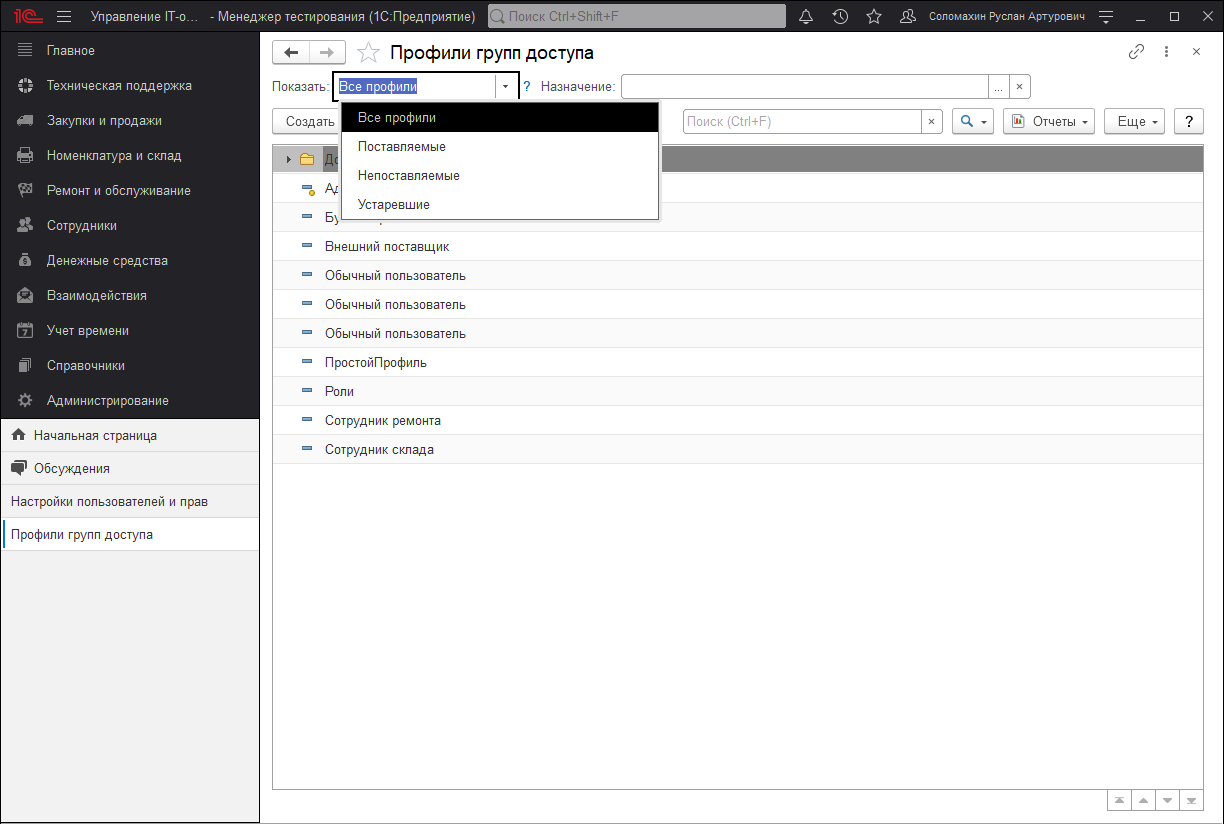This screenshot has height=824, width=1224.
Task: Click the Создать button
Action: (x=308, y=121)
